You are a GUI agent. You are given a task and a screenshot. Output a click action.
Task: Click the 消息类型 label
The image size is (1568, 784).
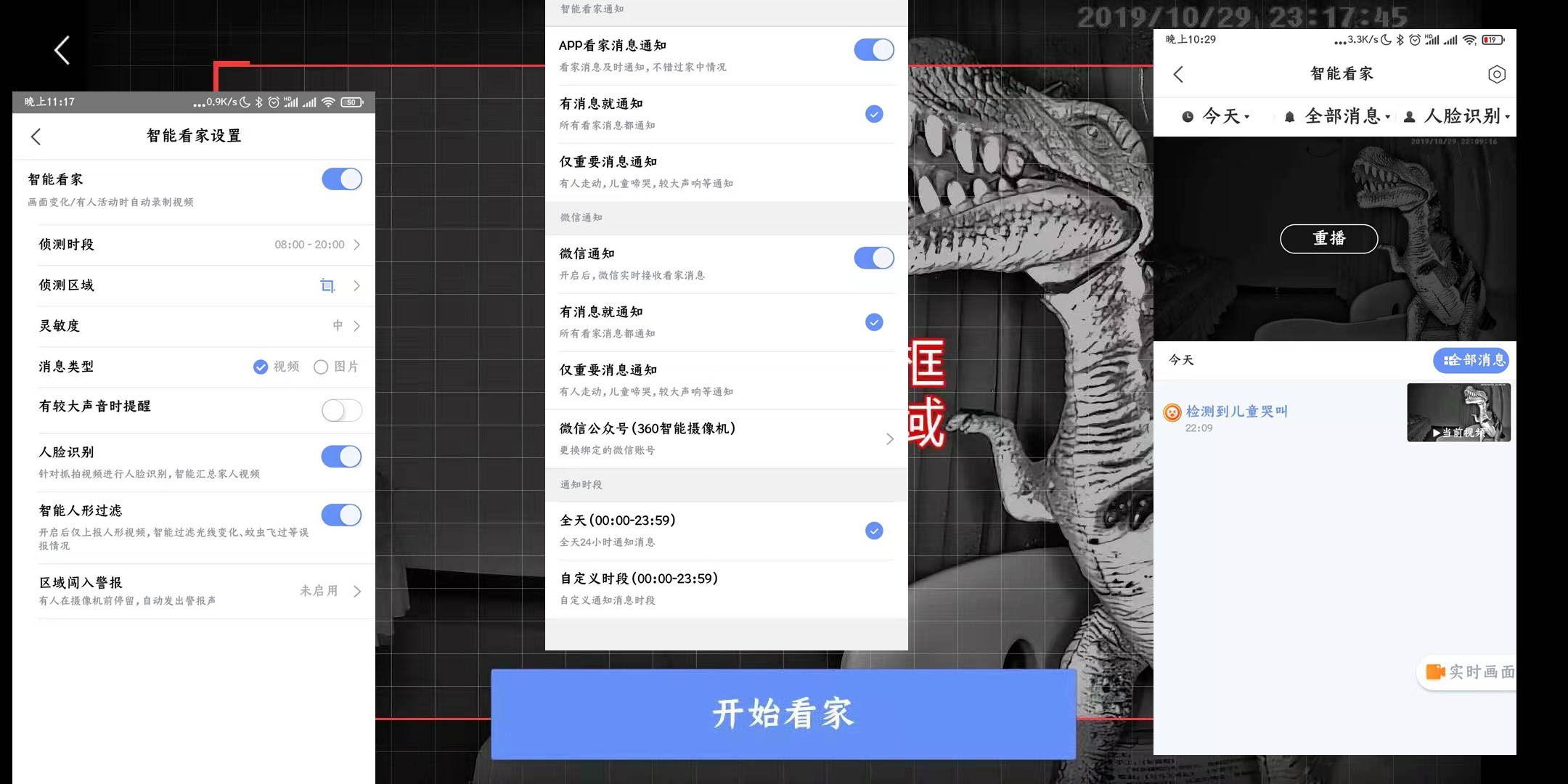pyautogui.click(x=66, y=367)
